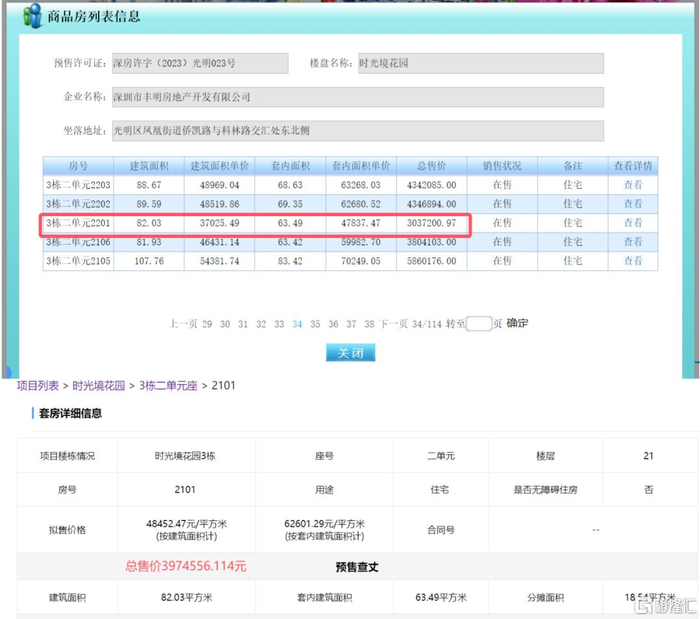This screenshot has width=700, height=619.
Task: Open 项目列表 in the breadcrumb
Action: [x=39, y=385]
